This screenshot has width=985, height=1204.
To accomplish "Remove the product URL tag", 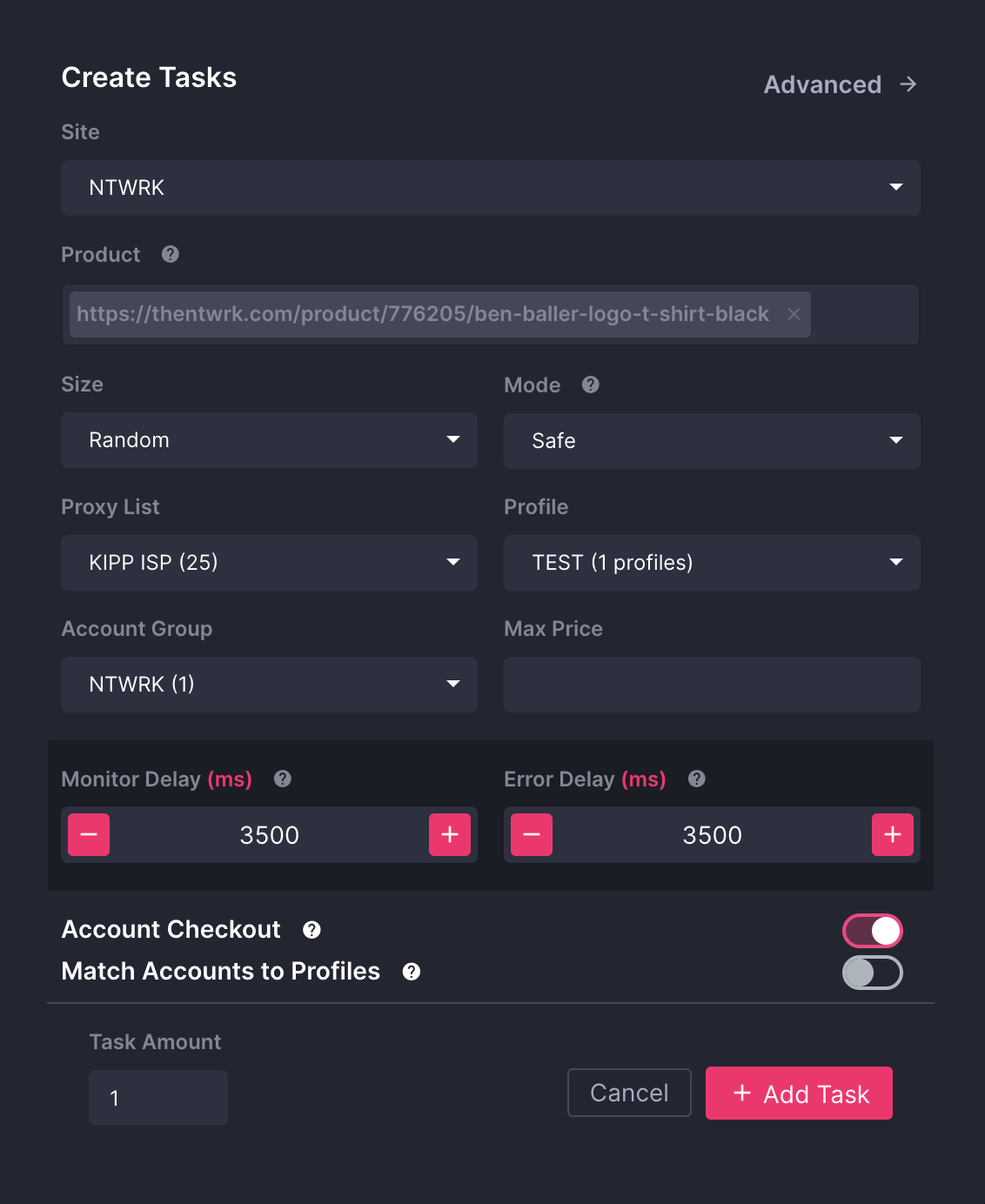I will [x=794, y=314].
